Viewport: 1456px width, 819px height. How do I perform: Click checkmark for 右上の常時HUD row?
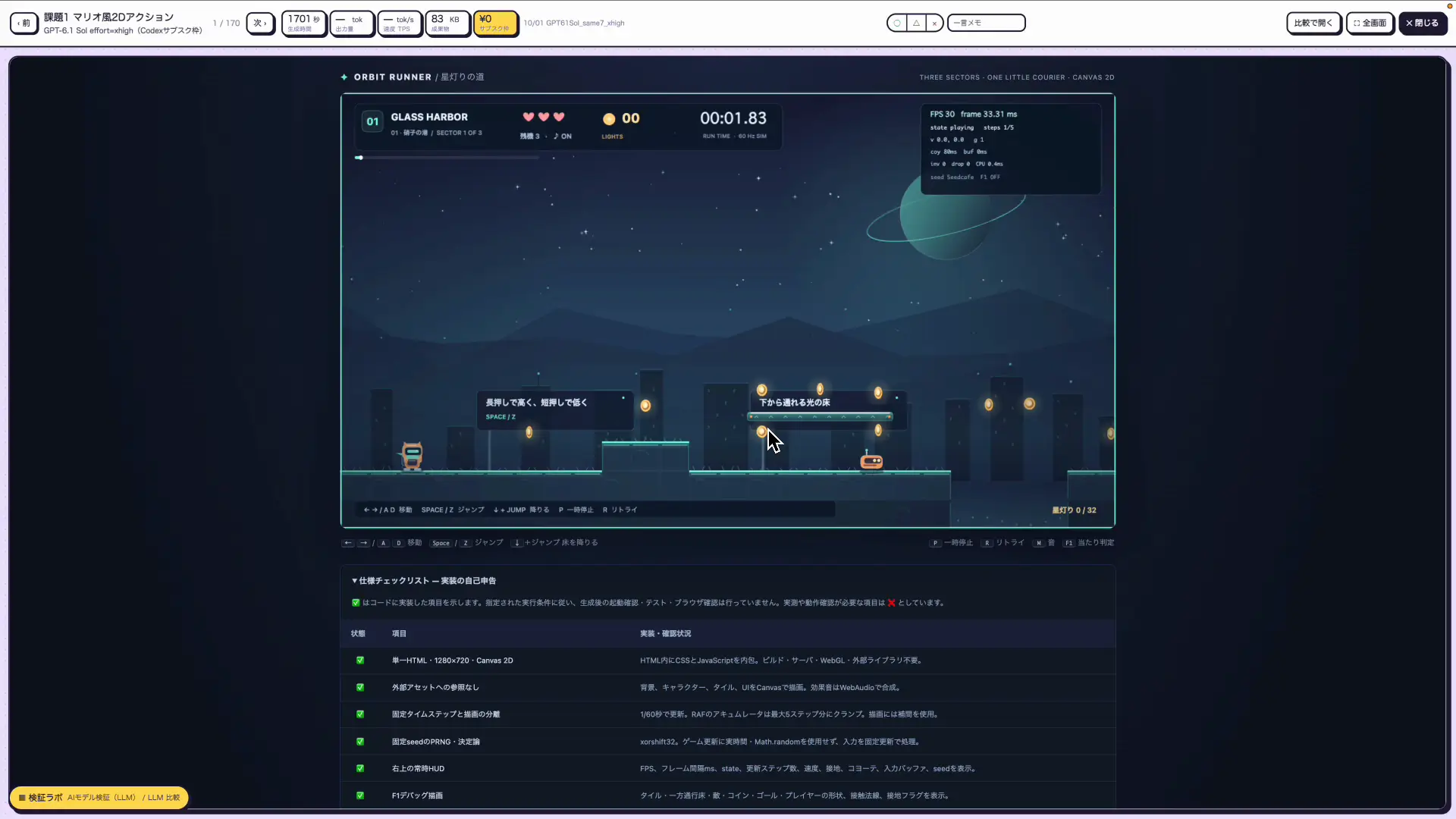click(x=360, y=769)
